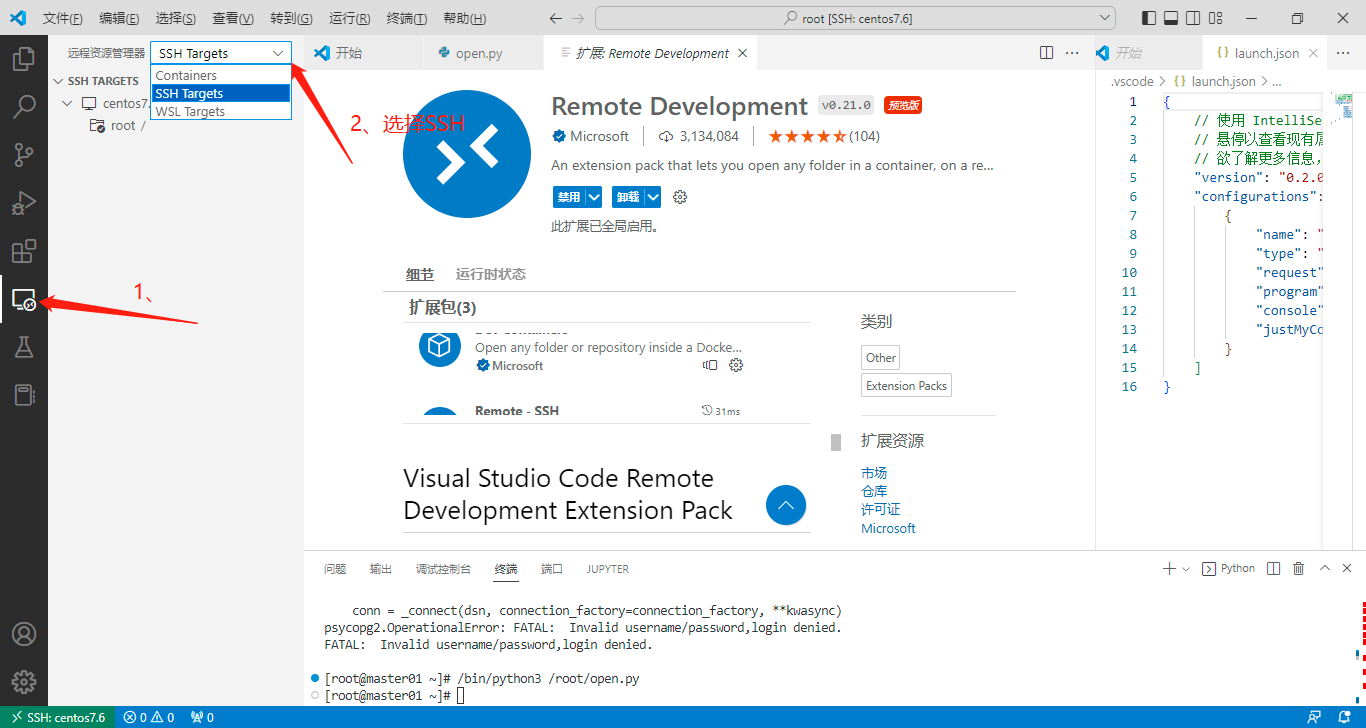Select the Python terminal entry
Screen dimensions: 1366x728
click(x=1228, y=568)
